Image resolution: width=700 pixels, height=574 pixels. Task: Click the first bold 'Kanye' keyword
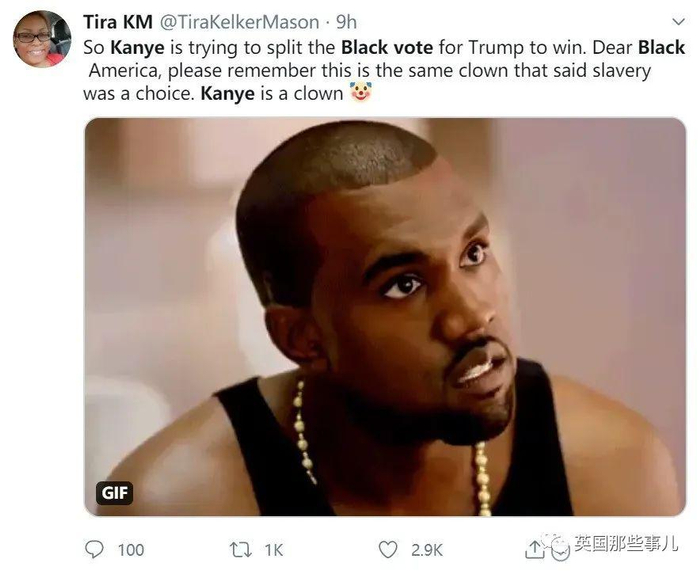tap(138, 48)
